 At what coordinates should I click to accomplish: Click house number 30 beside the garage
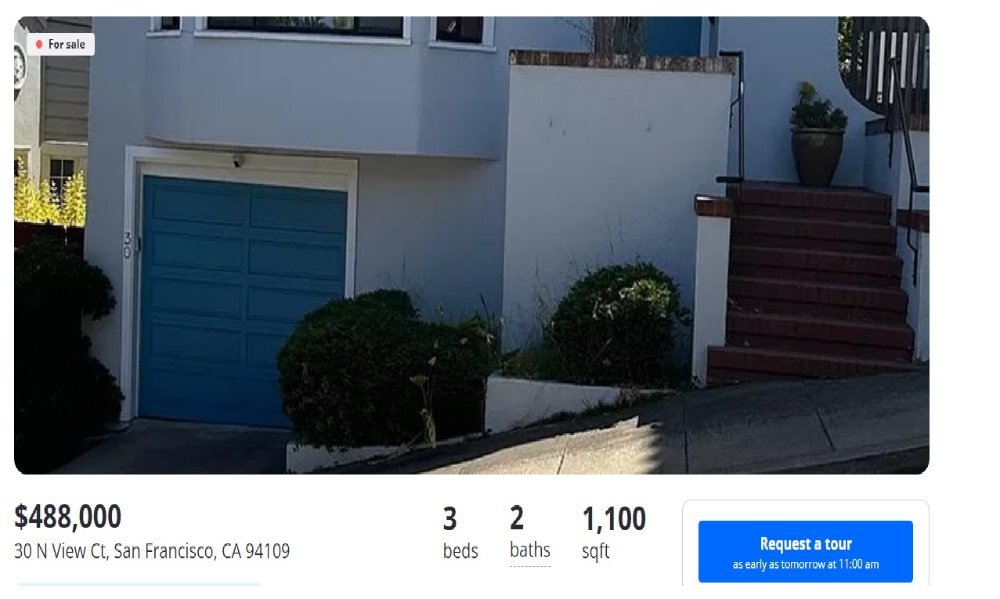tap(127, 244)
